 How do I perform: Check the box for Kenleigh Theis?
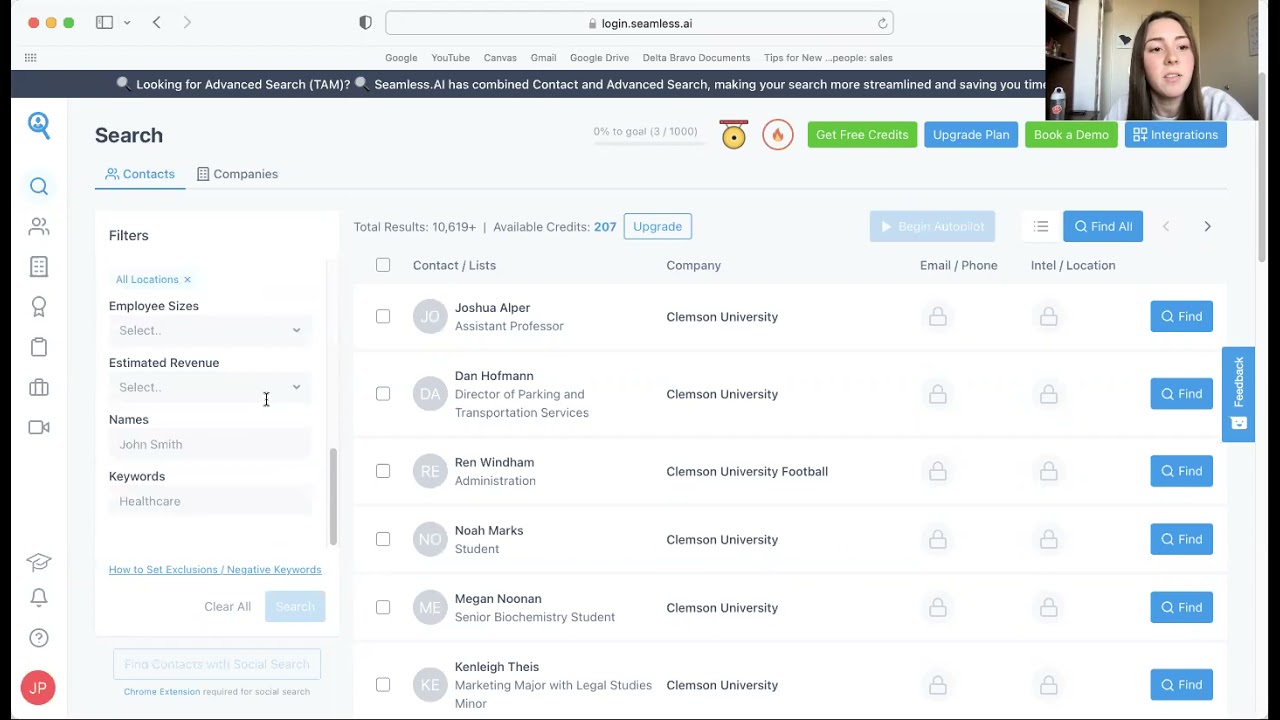(383, 685)
